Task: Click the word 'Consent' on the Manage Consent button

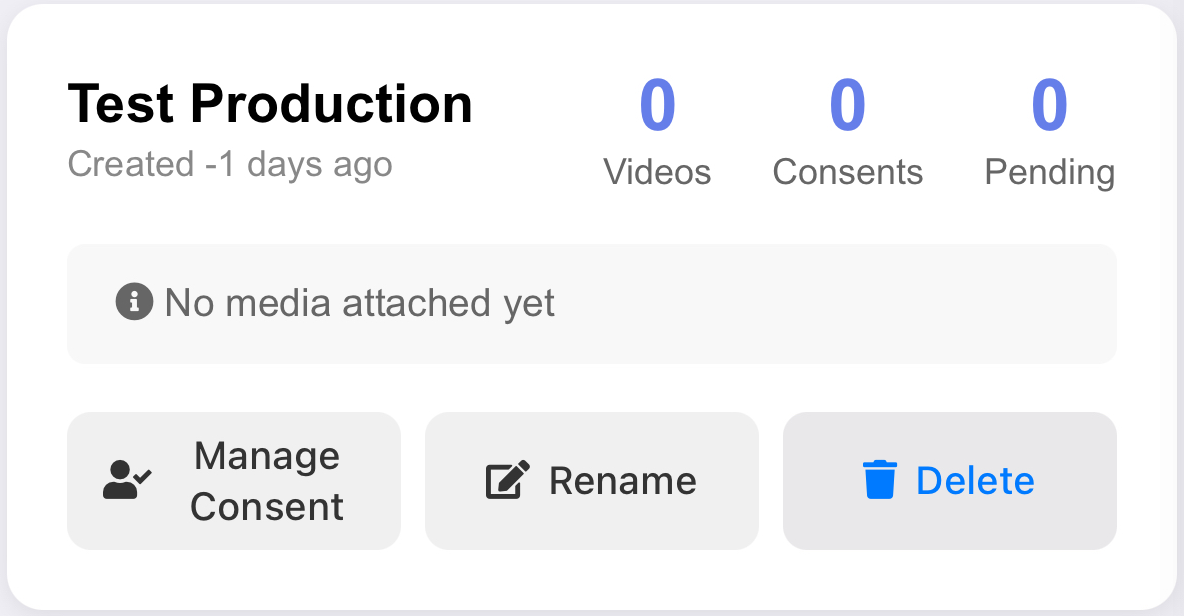Action: [x=267, y=507]
